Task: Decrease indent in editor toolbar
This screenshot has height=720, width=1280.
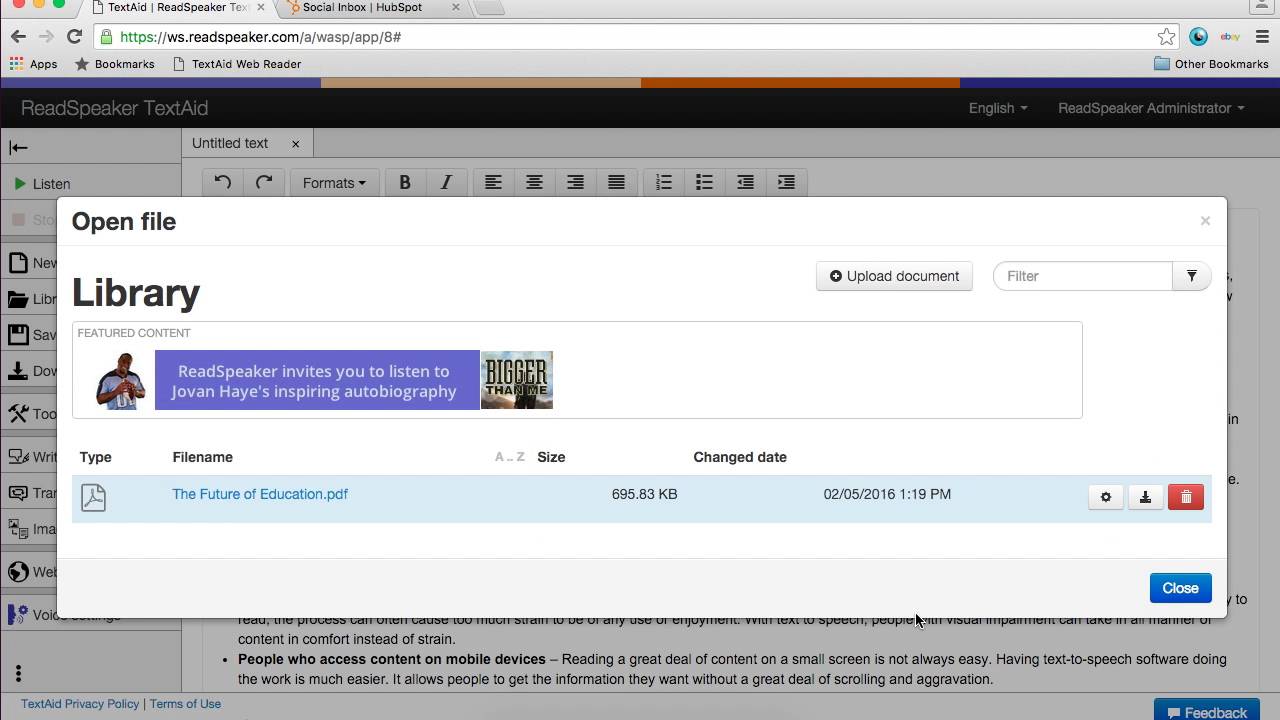Action: [x=745, y=183]
